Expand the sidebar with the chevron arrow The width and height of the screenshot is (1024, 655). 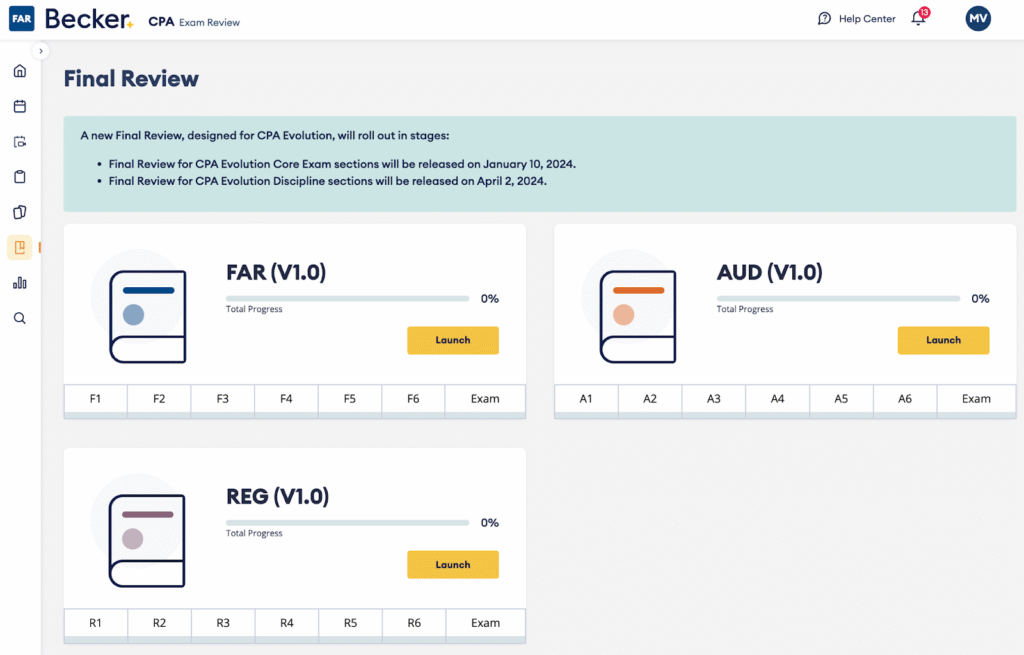pyautogui.click(x=41, y=51)
